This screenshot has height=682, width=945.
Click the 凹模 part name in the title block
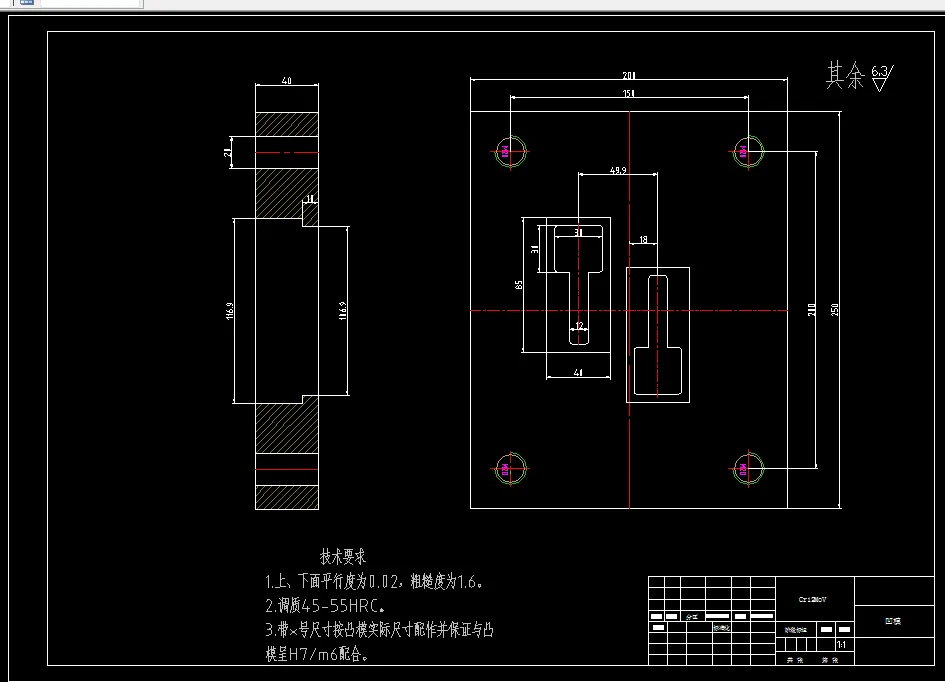coord(893,621)
